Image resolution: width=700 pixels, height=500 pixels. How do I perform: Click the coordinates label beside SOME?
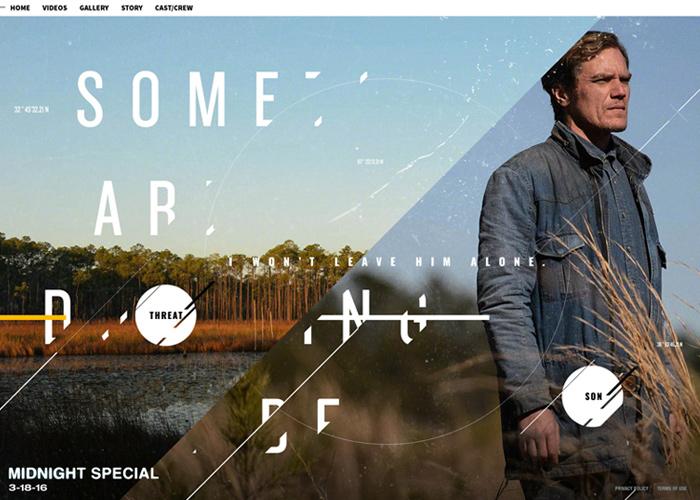(31, 109)
